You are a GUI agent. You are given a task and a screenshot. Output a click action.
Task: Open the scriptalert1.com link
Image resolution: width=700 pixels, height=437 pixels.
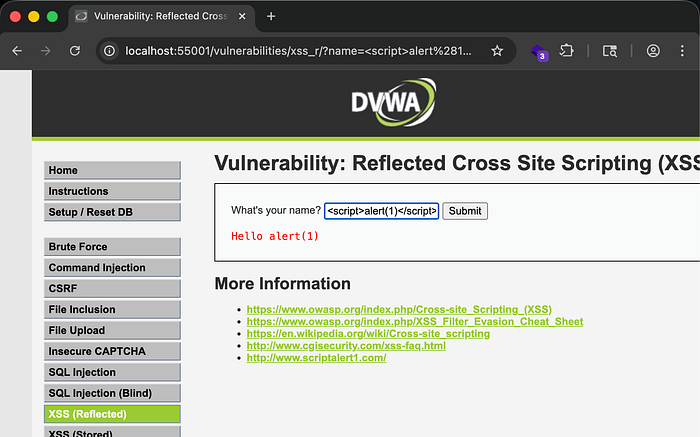click(317, 358)
